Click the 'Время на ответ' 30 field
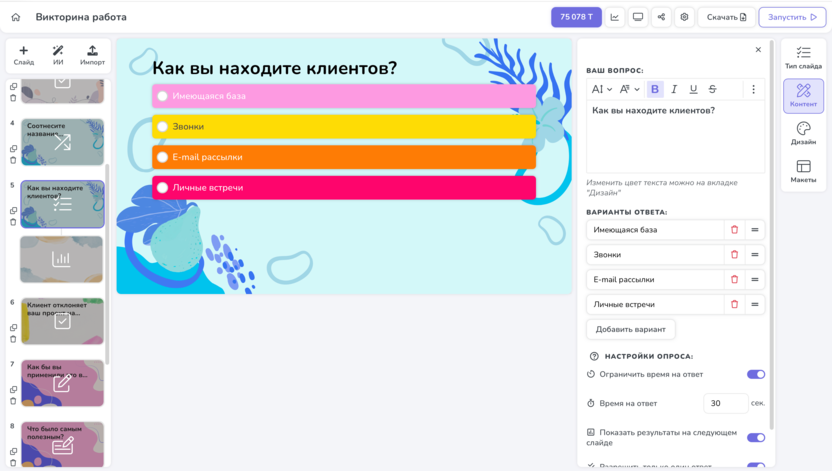Image resolution: width=832 pixels, height=471 pixels. coord(725,403)
